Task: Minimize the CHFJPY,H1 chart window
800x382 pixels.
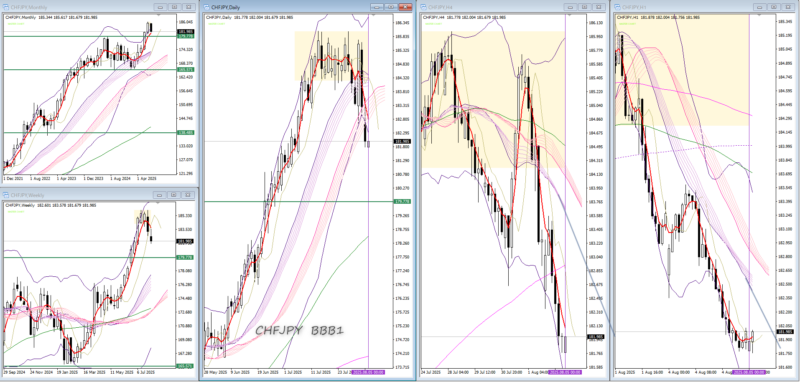Action: tap(761, 7)
